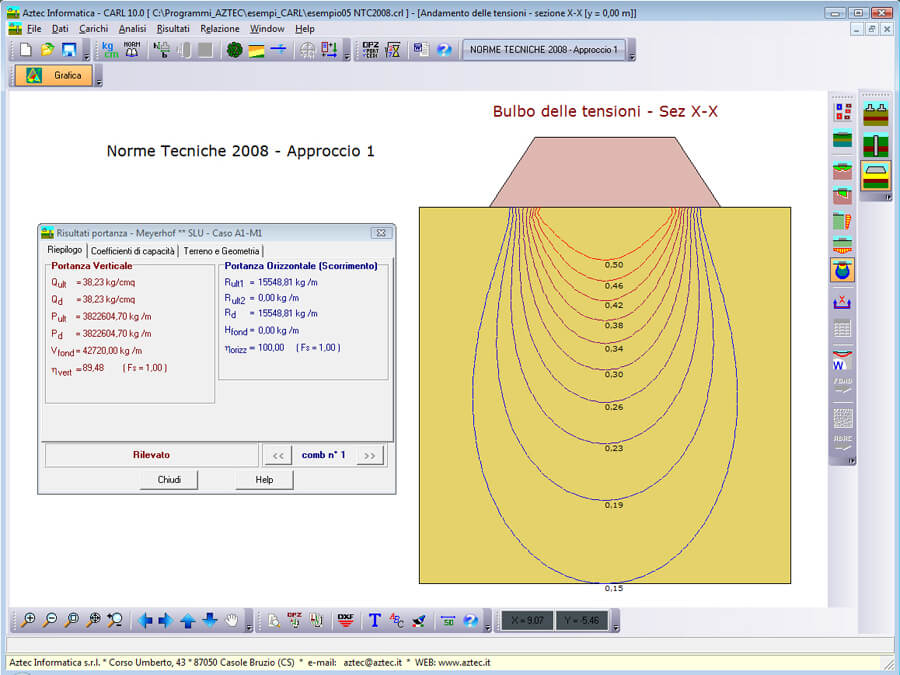Click NORME TECNICHE 2008 - Approccio 1 button

coord(543,50)
